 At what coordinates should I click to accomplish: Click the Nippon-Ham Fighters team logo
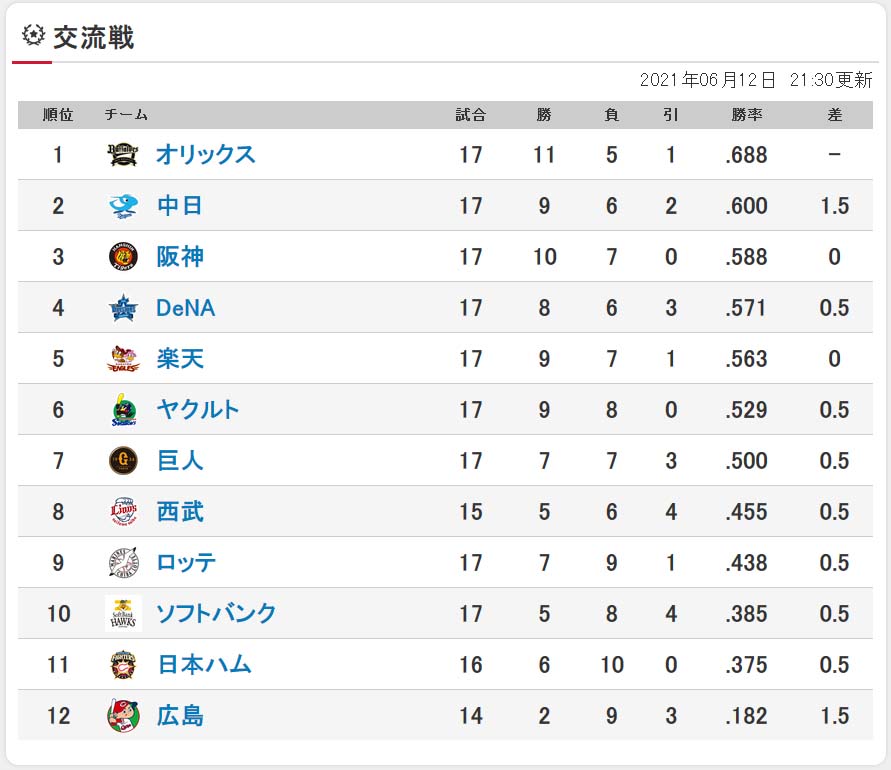coord(123,665)
